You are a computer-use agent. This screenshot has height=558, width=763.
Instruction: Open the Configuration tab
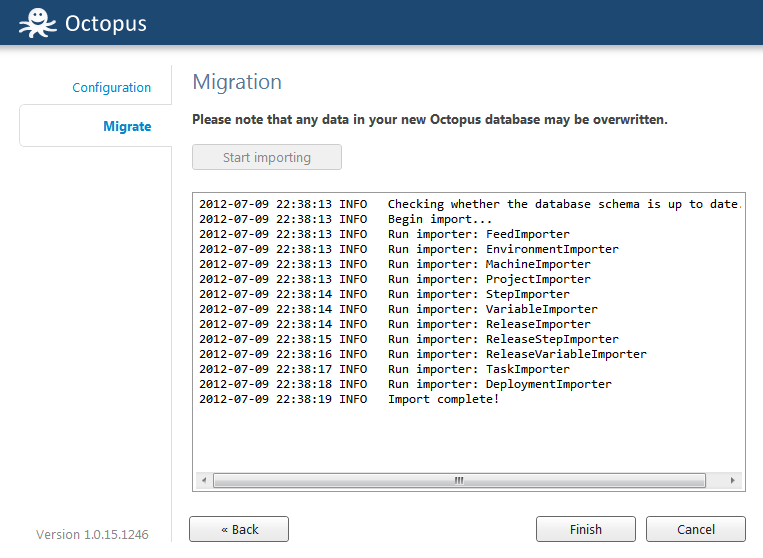pyautogui.click(x=111, y=88)
